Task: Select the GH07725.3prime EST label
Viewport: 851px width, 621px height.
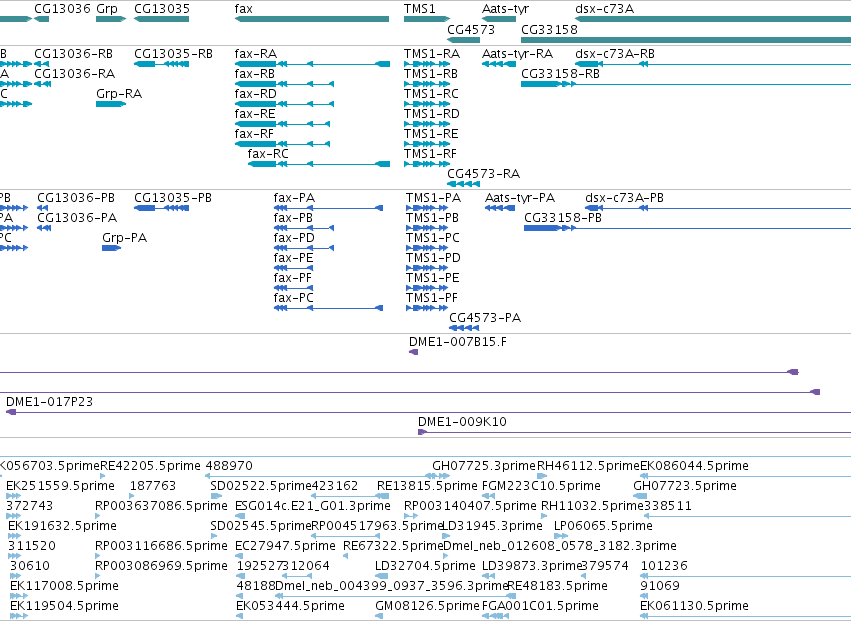Action: tap(484, 466)
